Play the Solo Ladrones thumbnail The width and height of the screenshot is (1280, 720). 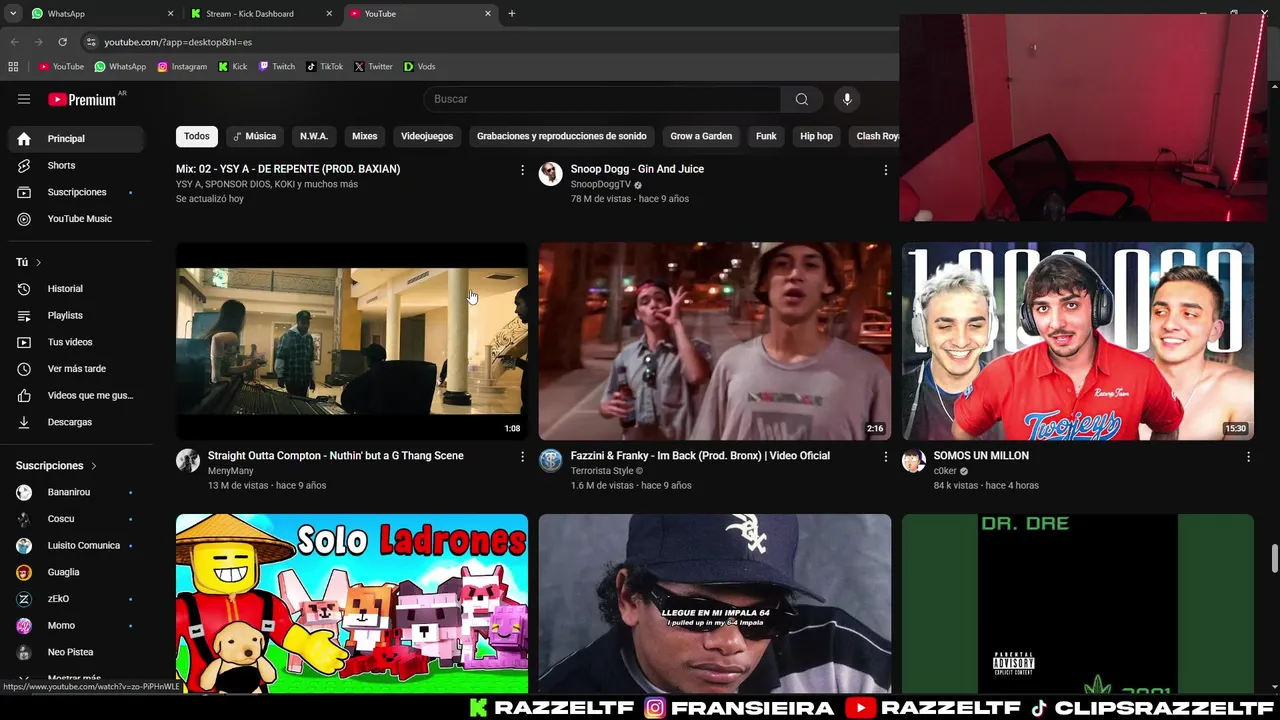(x=352, y=604)
